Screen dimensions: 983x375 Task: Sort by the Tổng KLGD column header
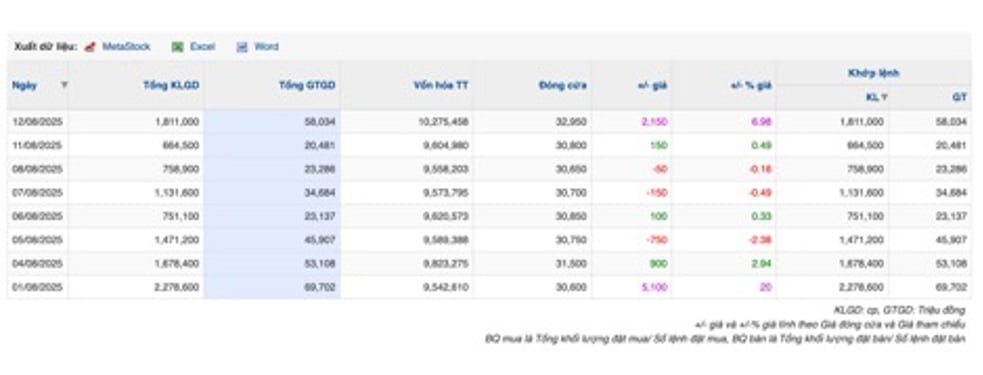[x=171, y=85]
